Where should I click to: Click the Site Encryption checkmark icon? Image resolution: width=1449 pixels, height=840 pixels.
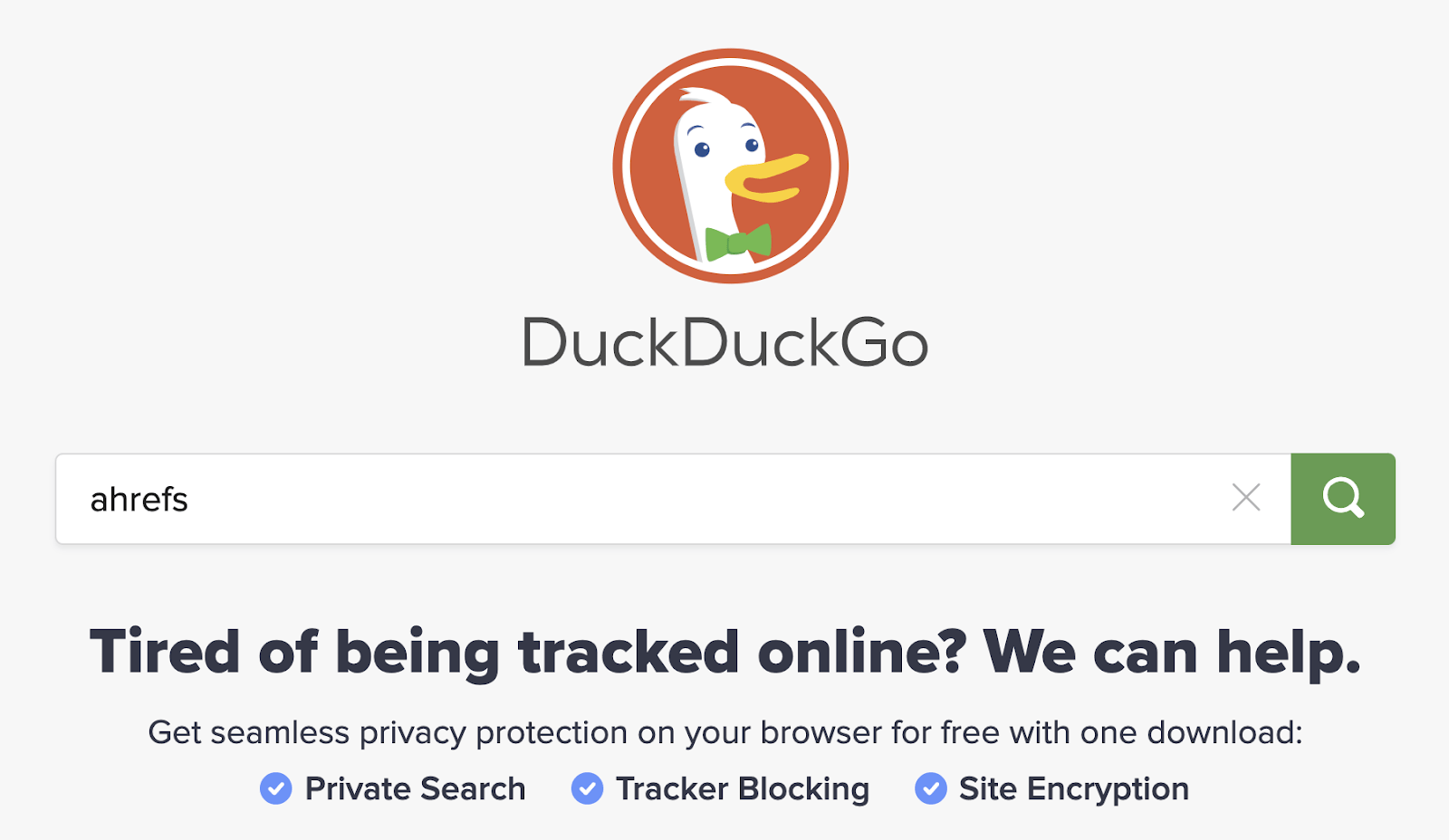[930, 788]
